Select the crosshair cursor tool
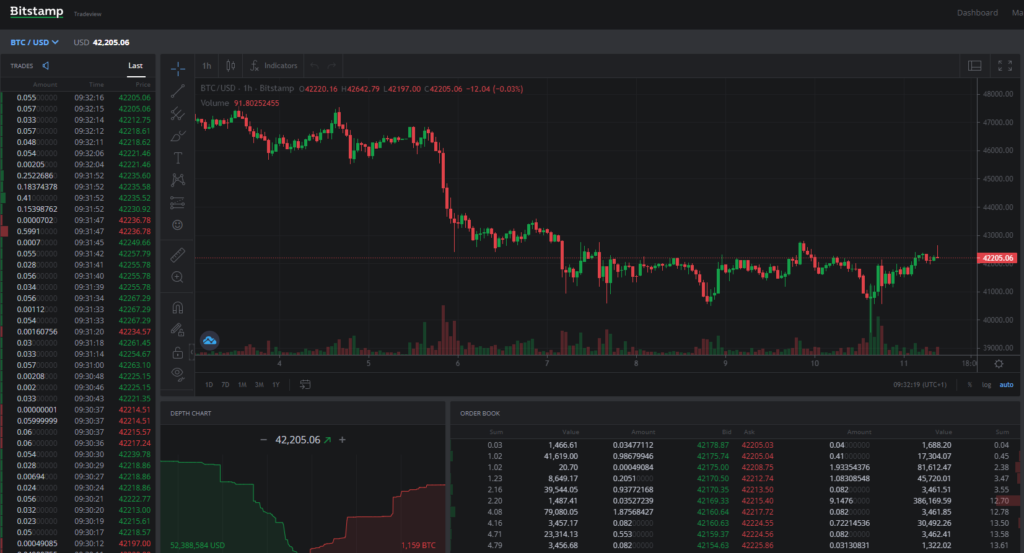Viewport: 1024px width, 553px height. point(178,69)
